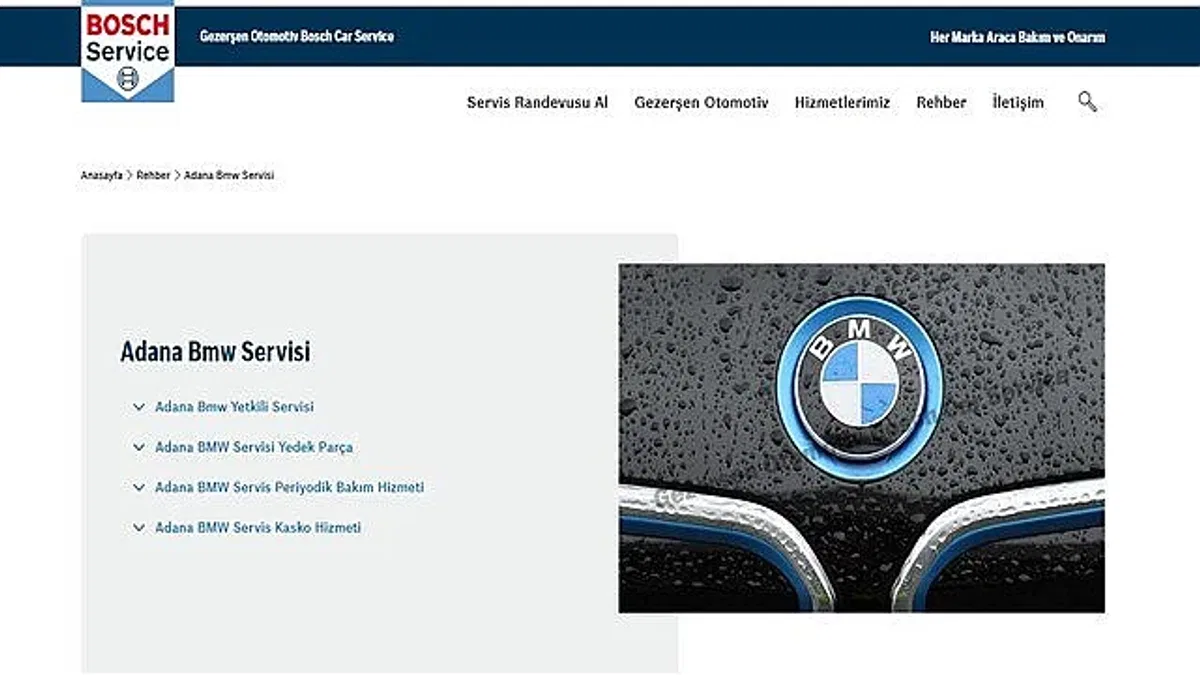Viewport: 1200px width, 675px height.
Task: Click the BMW emblem photo
Action: point(862,438)
